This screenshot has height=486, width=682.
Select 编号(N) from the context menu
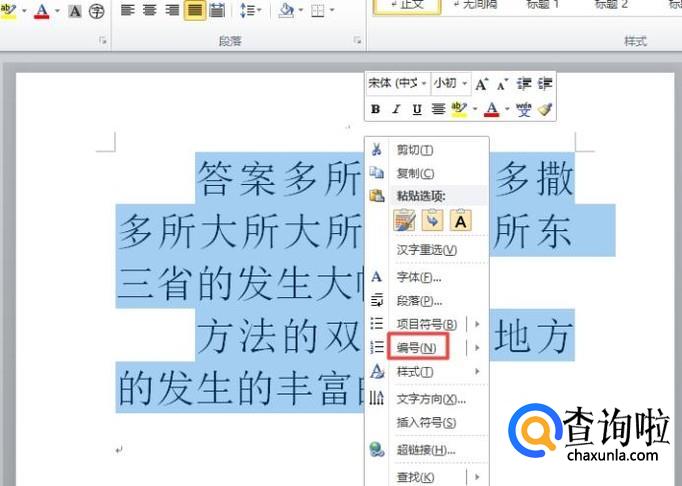point(416,347)
